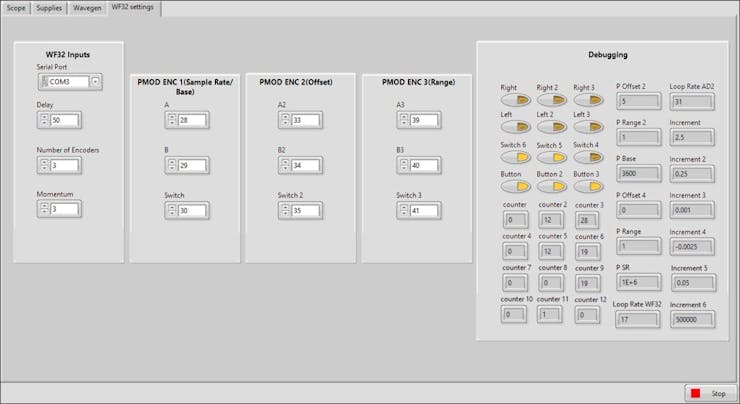Image resolution: width=740 pixels, height=404 pixels.
Task: Select the Wavegen tab
Action: [x=87, y=8]
